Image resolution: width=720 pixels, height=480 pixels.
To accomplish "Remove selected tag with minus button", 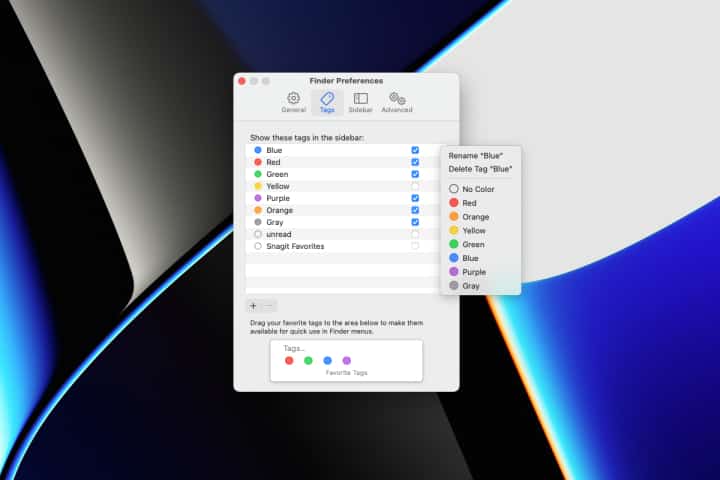I will pyautogui.click(x=269, y=306).
